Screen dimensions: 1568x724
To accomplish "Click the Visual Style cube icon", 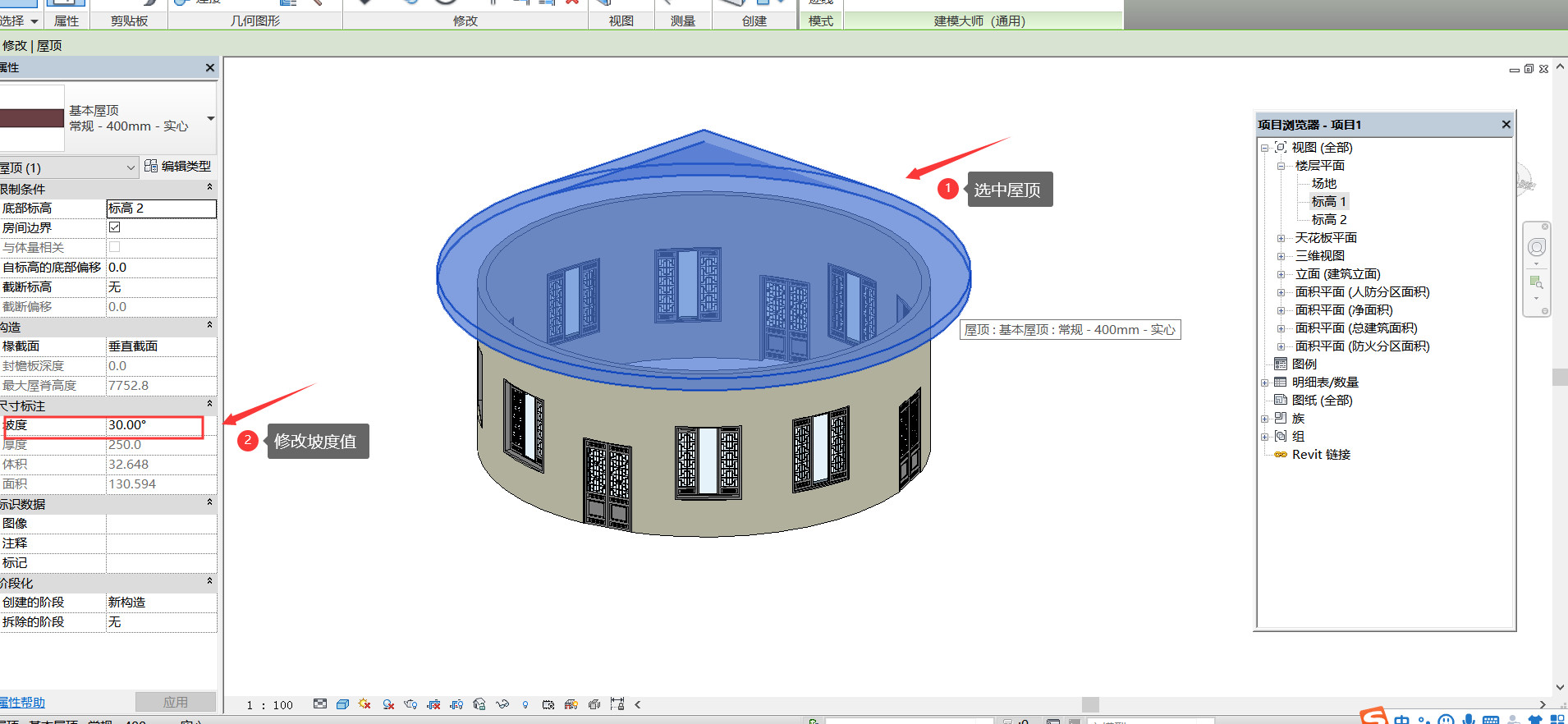I will coord(343,704).
